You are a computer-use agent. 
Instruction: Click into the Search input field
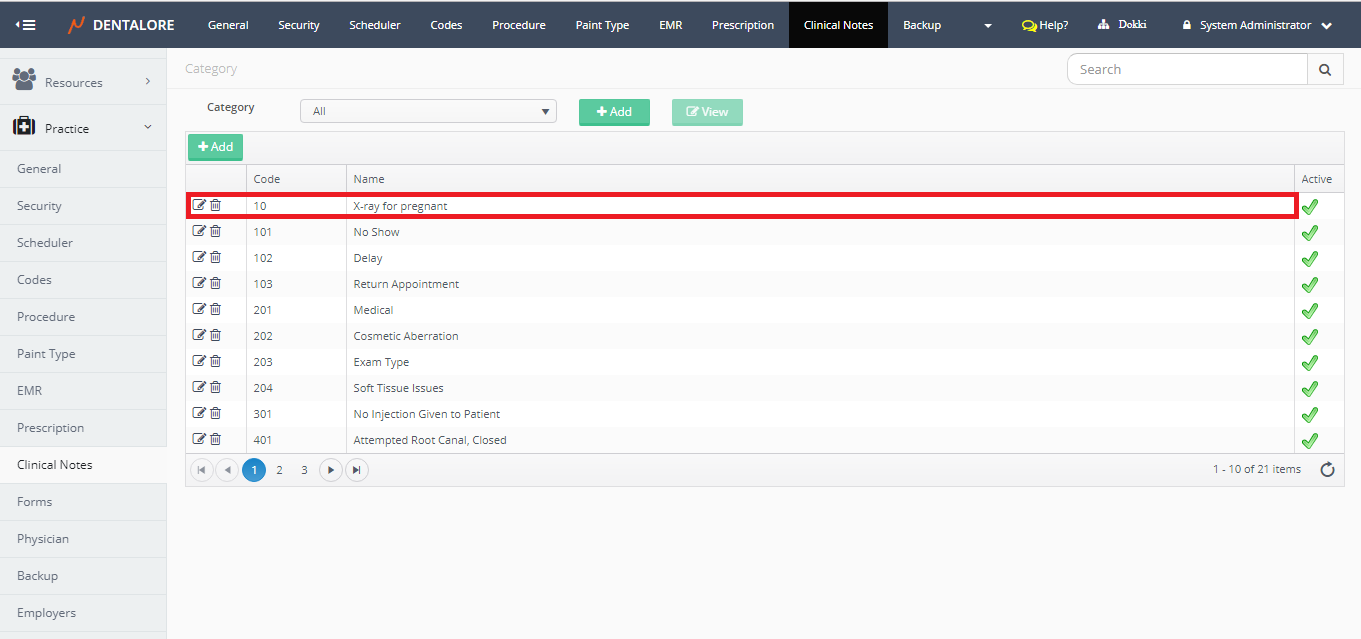pos(1187,69)
